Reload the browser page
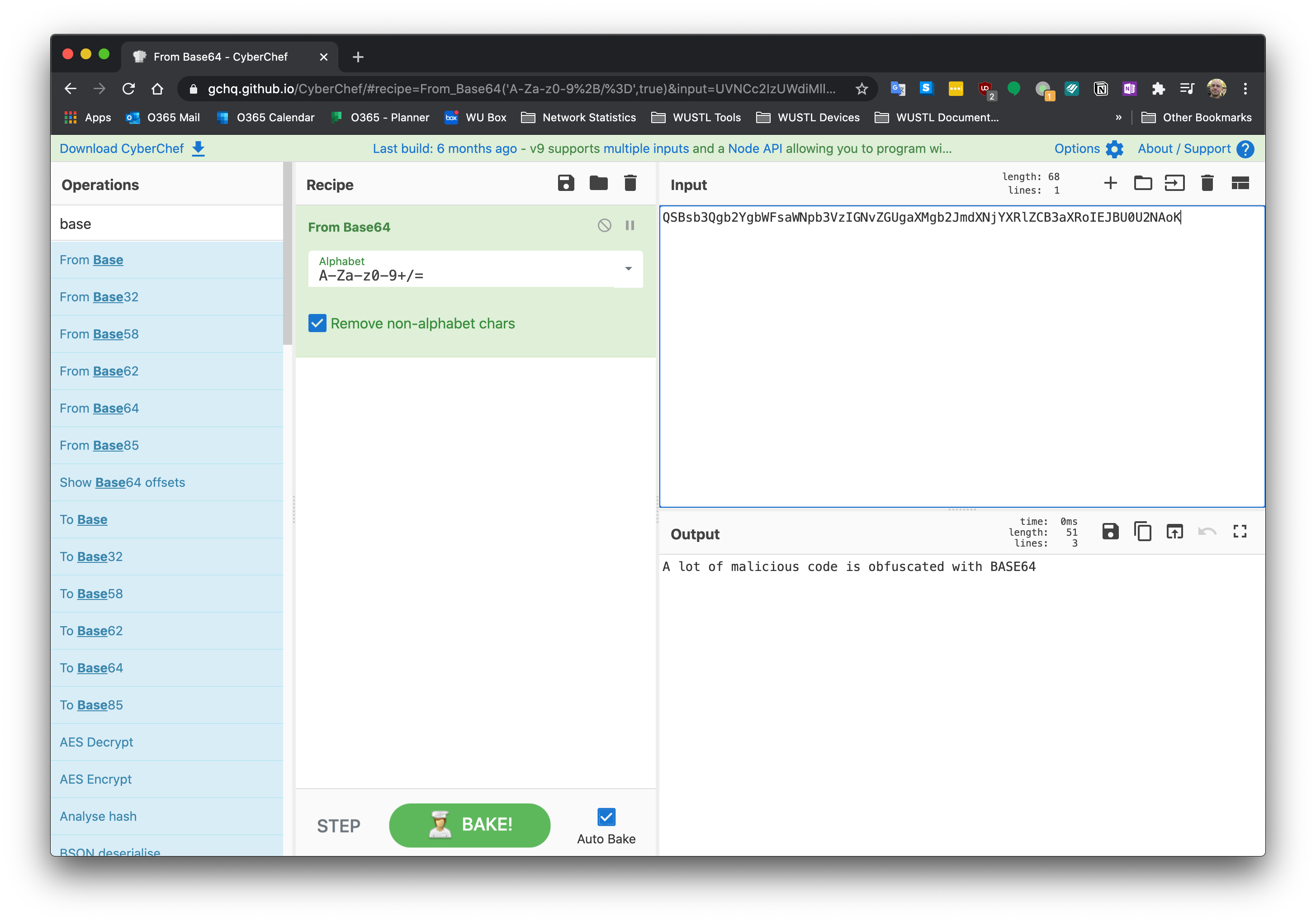The image size is (1316, 923). pos(128,89)
